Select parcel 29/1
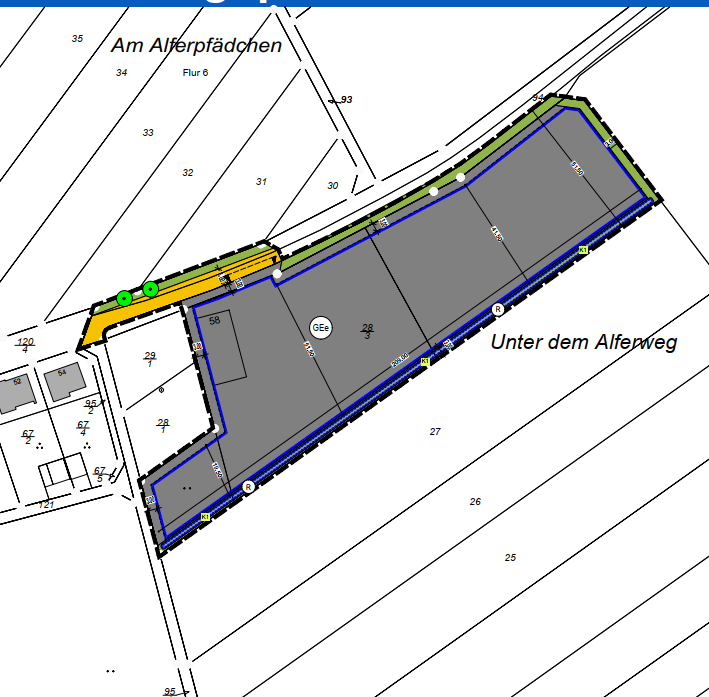 [x=150, y=359]
